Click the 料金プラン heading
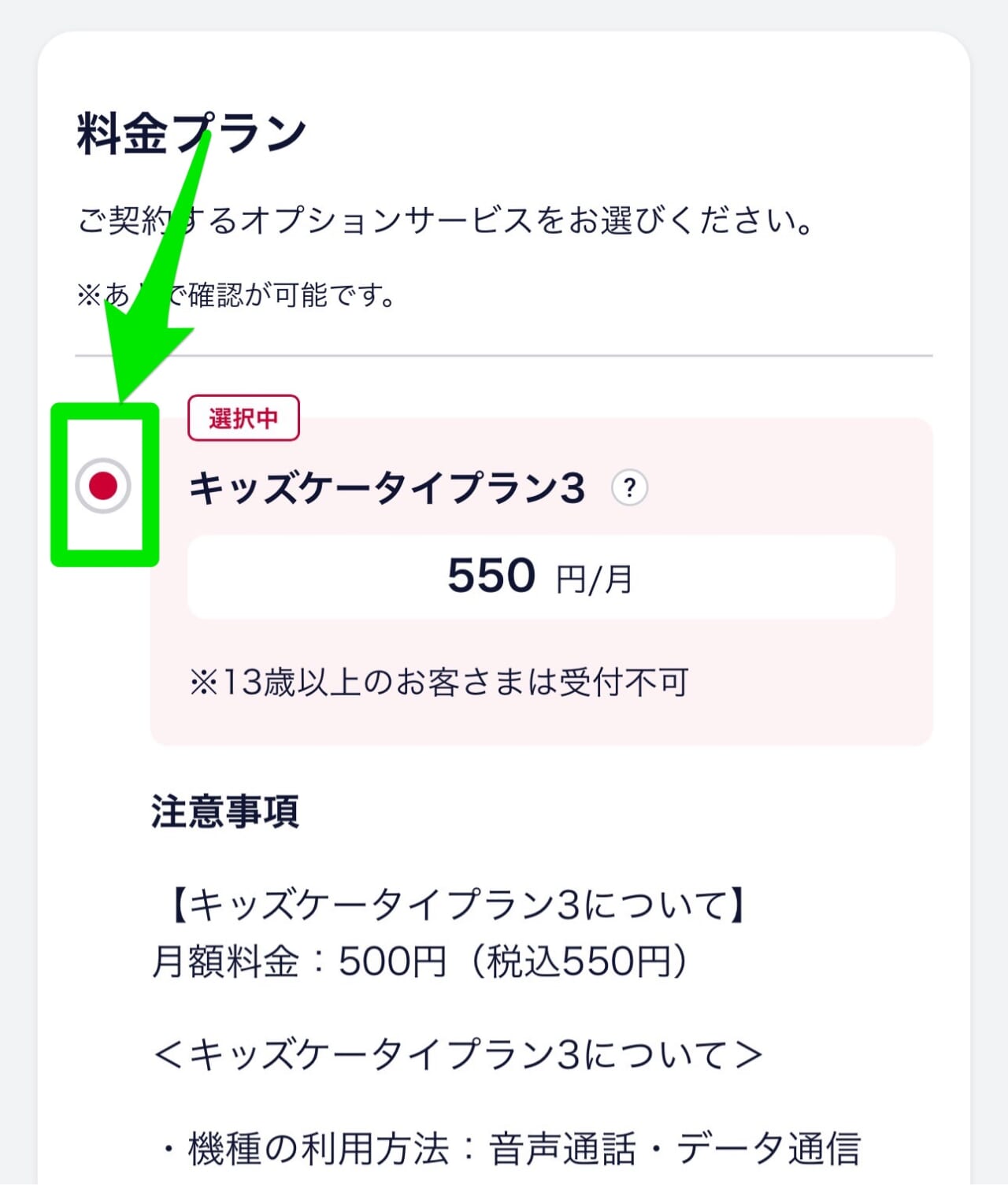 [191, 132]
